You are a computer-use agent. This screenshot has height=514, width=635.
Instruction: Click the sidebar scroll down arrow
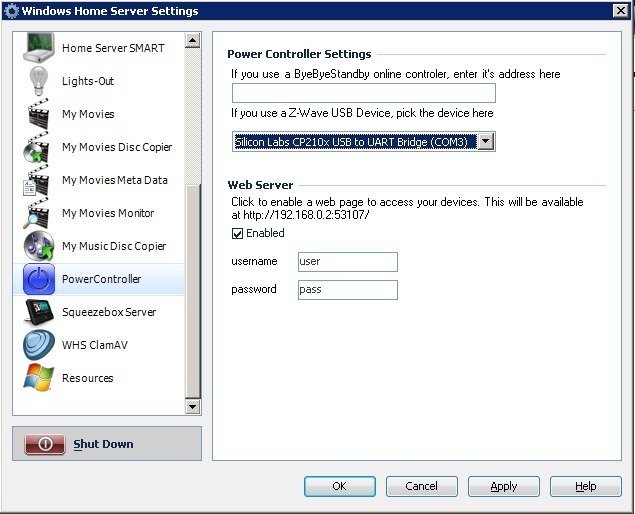[x=192, y=406]
